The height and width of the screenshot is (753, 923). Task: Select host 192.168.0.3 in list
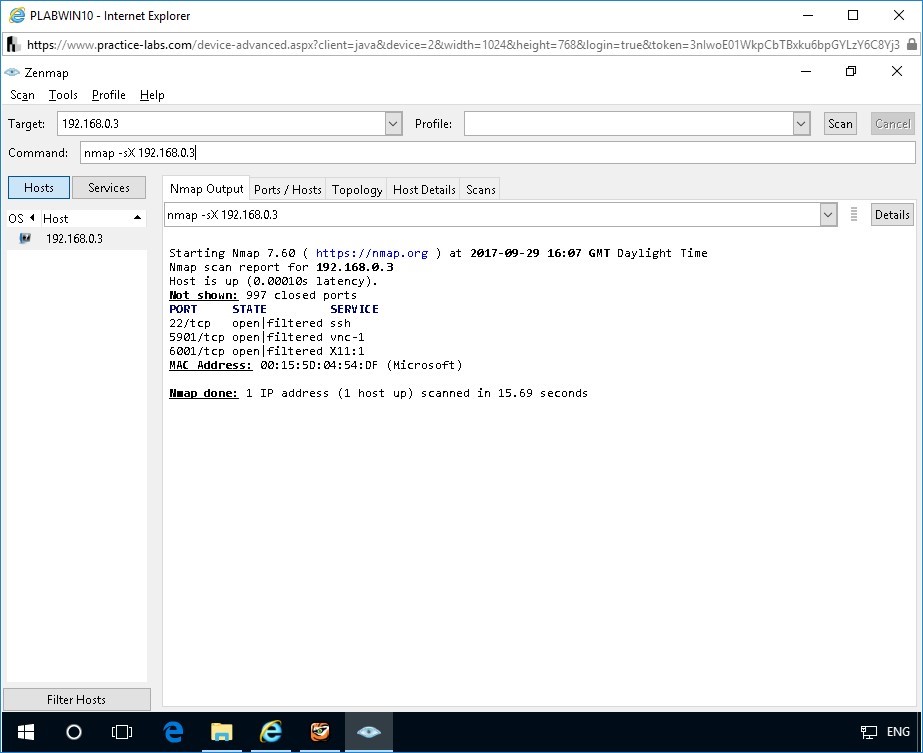[x=77, y=238]
